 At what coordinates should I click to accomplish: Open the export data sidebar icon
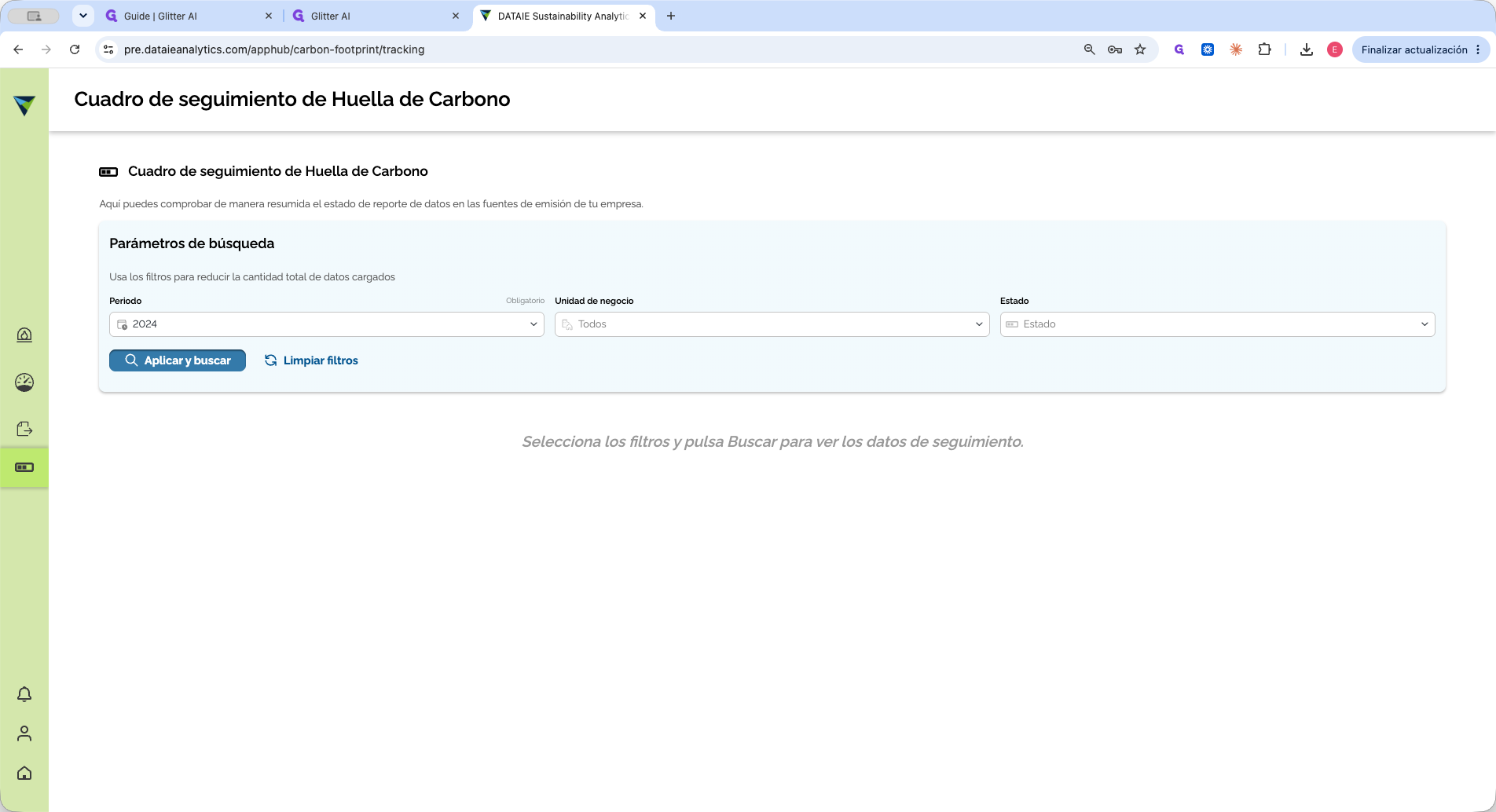pyautogui.click(x=24, y=429)
